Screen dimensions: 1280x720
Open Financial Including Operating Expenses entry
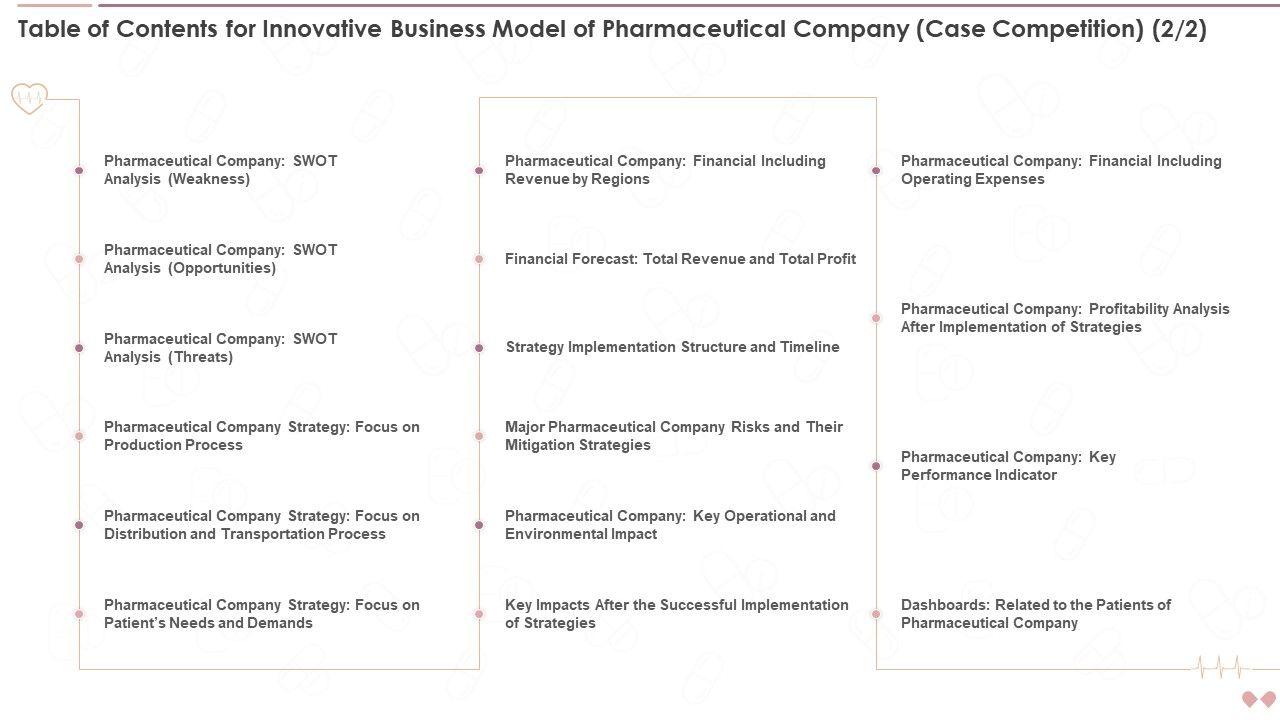click(x=1060, y=170)
